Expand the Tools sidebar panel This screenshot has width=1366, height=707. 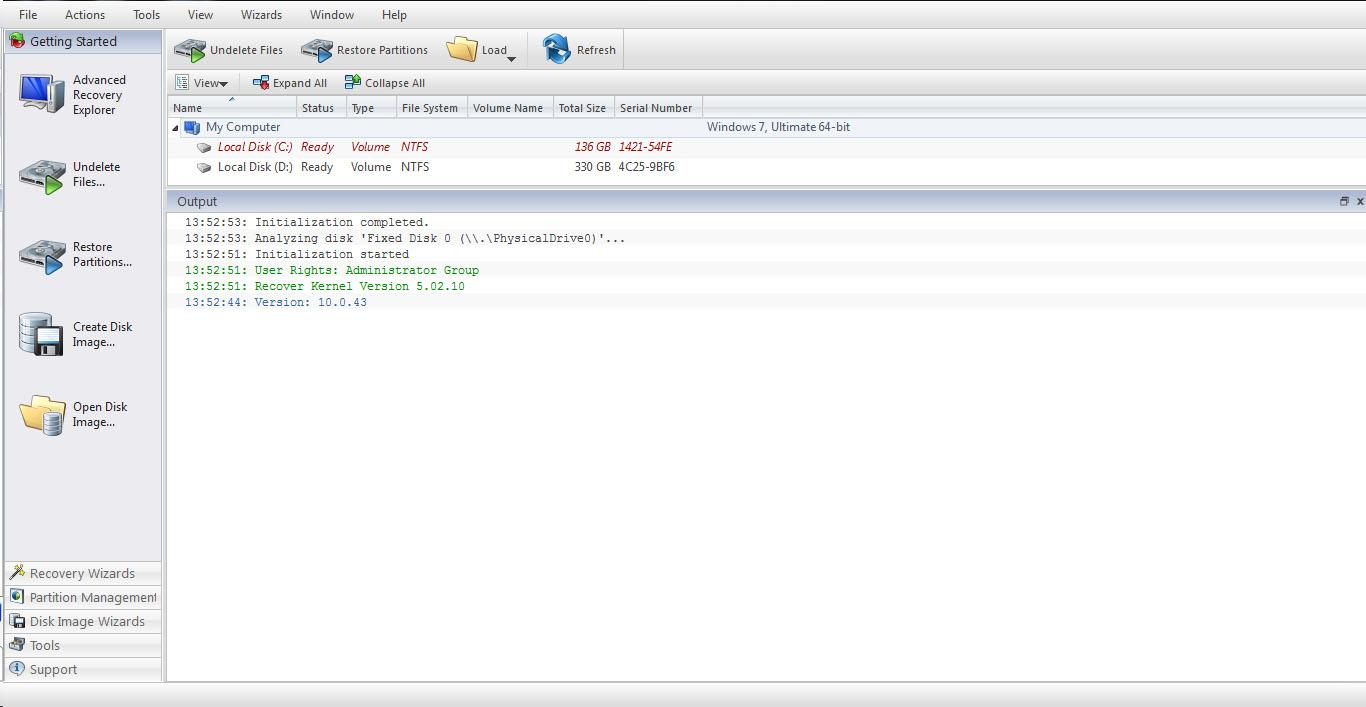click(x=83, y=645)
